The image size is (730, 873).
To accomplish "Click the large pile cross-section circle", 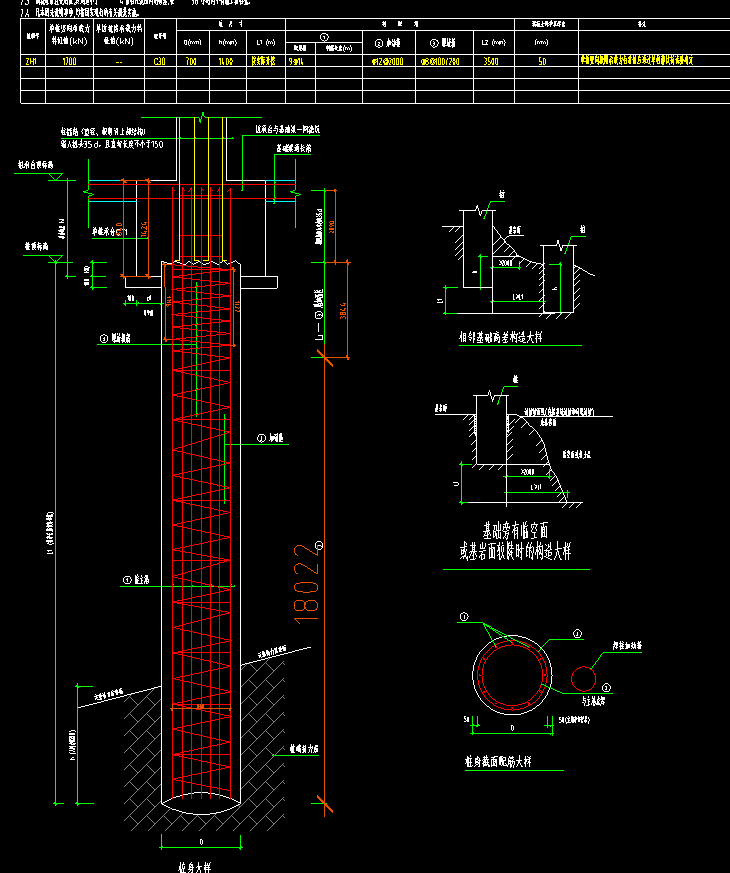I will coord(512,675).
